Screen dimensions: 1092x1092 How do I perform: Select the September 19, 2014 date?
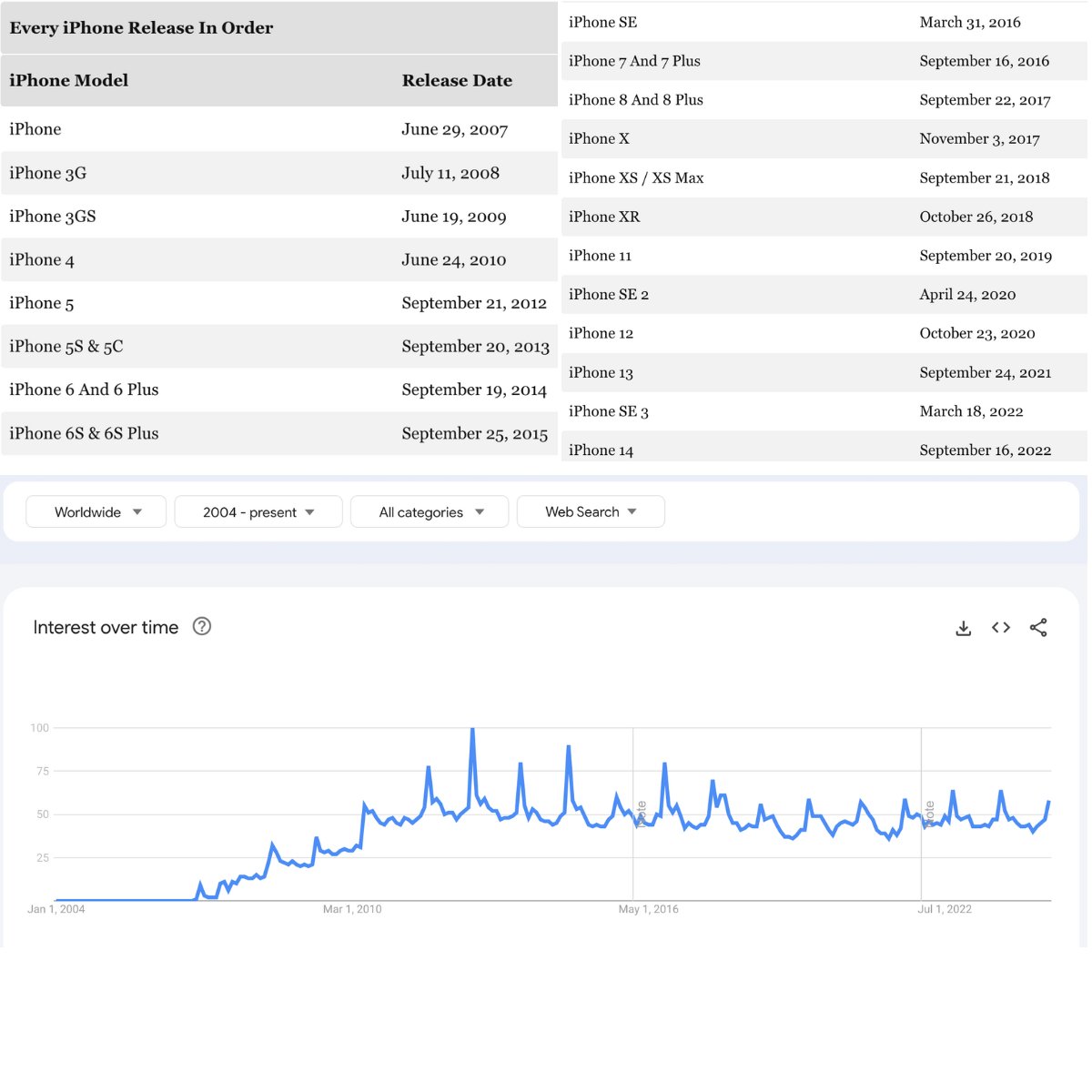pyautogui.click(x=474, y=389)
